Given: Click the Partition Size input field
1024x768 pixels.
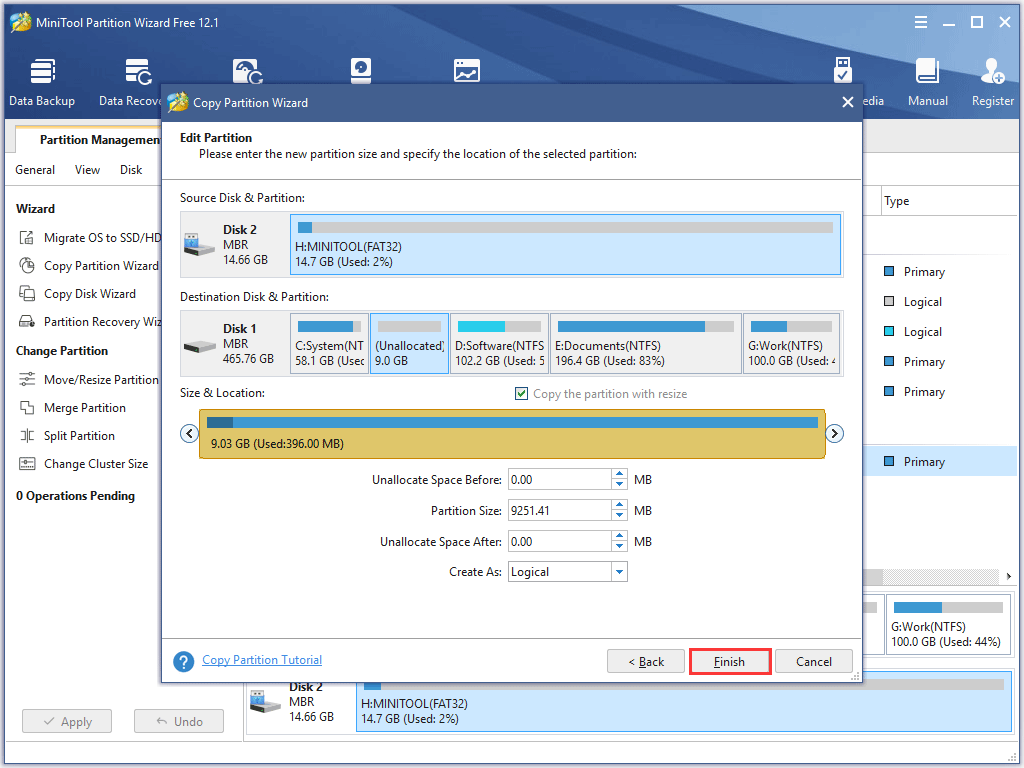Looking at the screenshot, I should click(x=560, y=511).
